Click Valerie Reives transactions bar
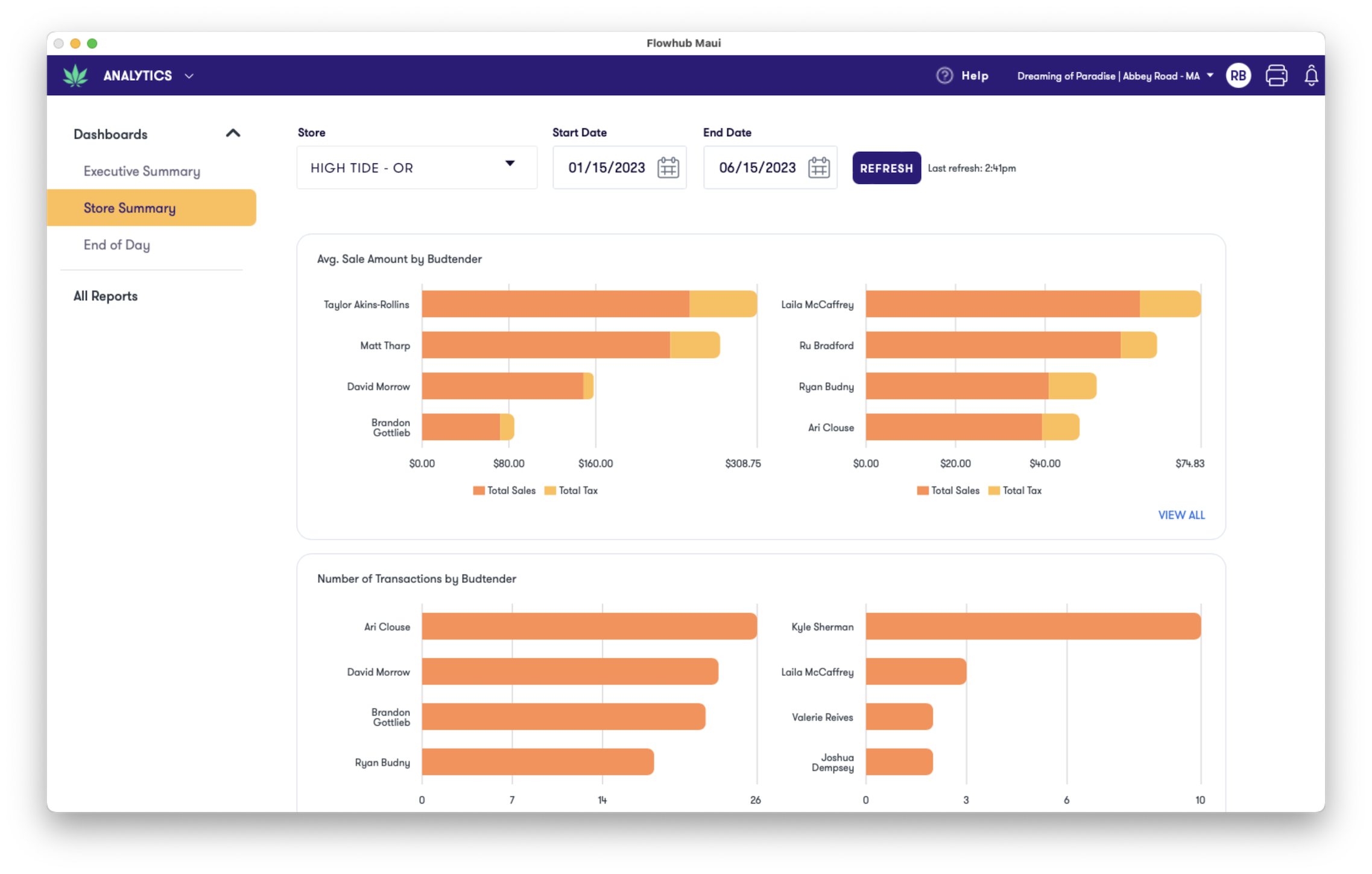Image resolution: width=1372 pixels, height=874 pixels. coord(899,717)
